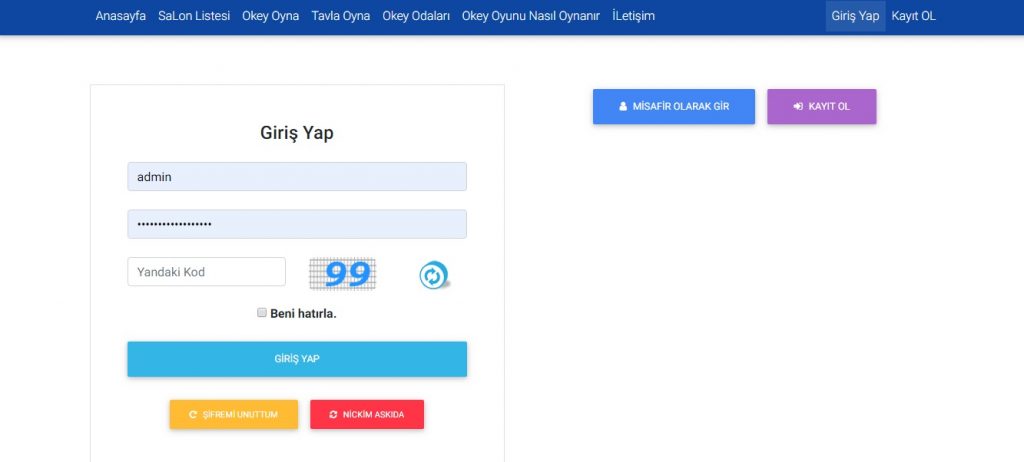Open Anasayfa in the top menu
Image resolution: width=1024 pixels, height=462 pixels.
pos(121,16)
